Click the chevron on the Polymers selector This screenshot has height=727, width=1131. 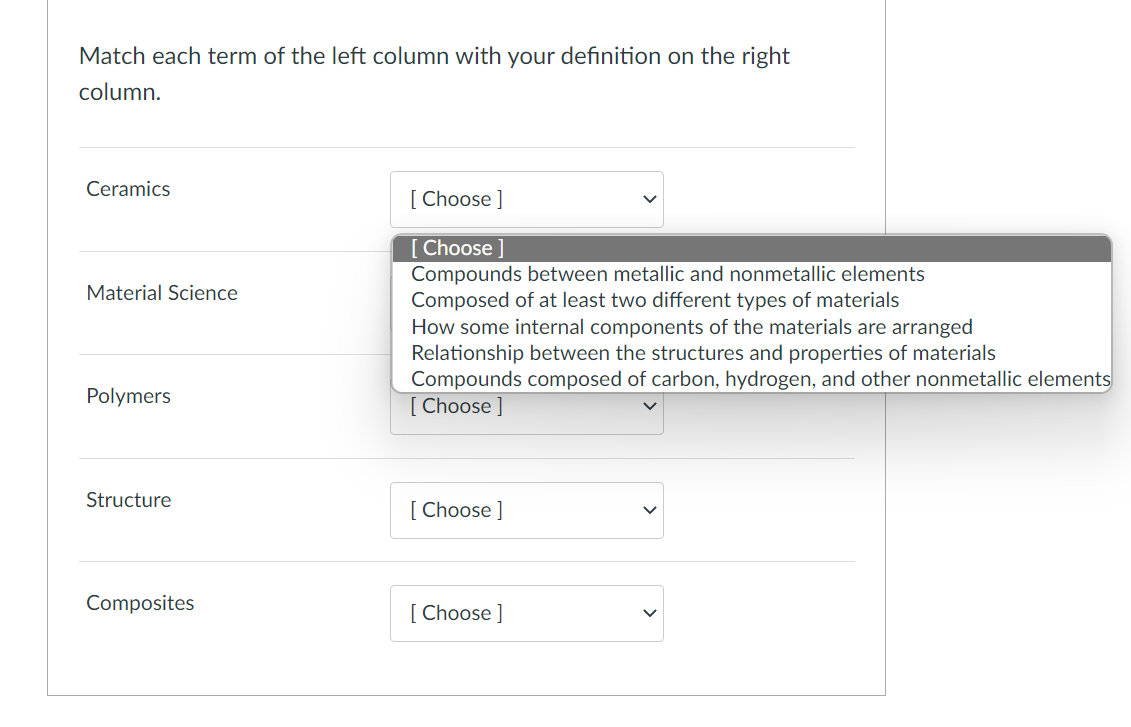(x=650, y=406)
